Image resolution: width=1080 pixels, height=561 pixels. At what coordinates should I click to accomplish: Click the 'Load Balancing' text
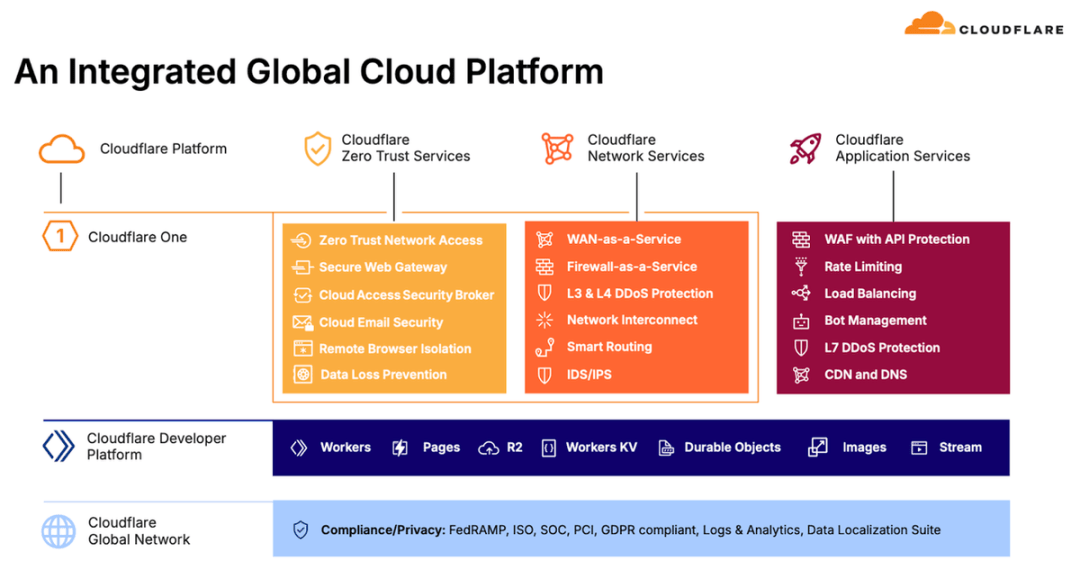pos(871,294)
